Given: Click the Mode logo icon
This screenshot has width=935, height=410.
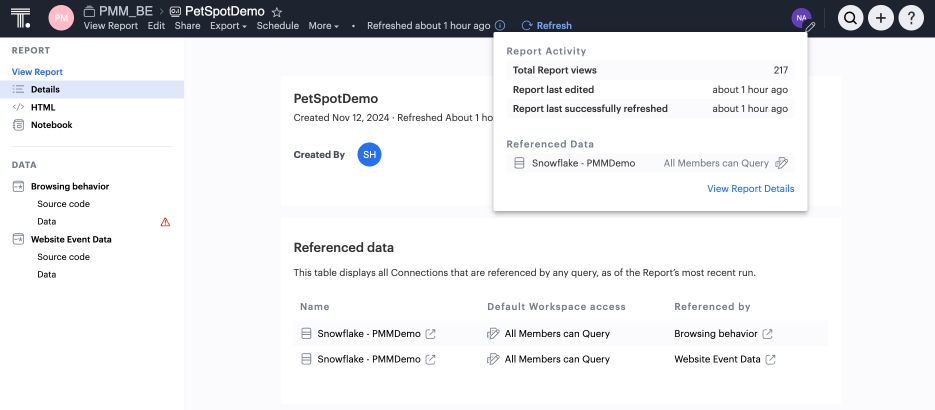Looking at the screenshot, I should coord(23,17).
